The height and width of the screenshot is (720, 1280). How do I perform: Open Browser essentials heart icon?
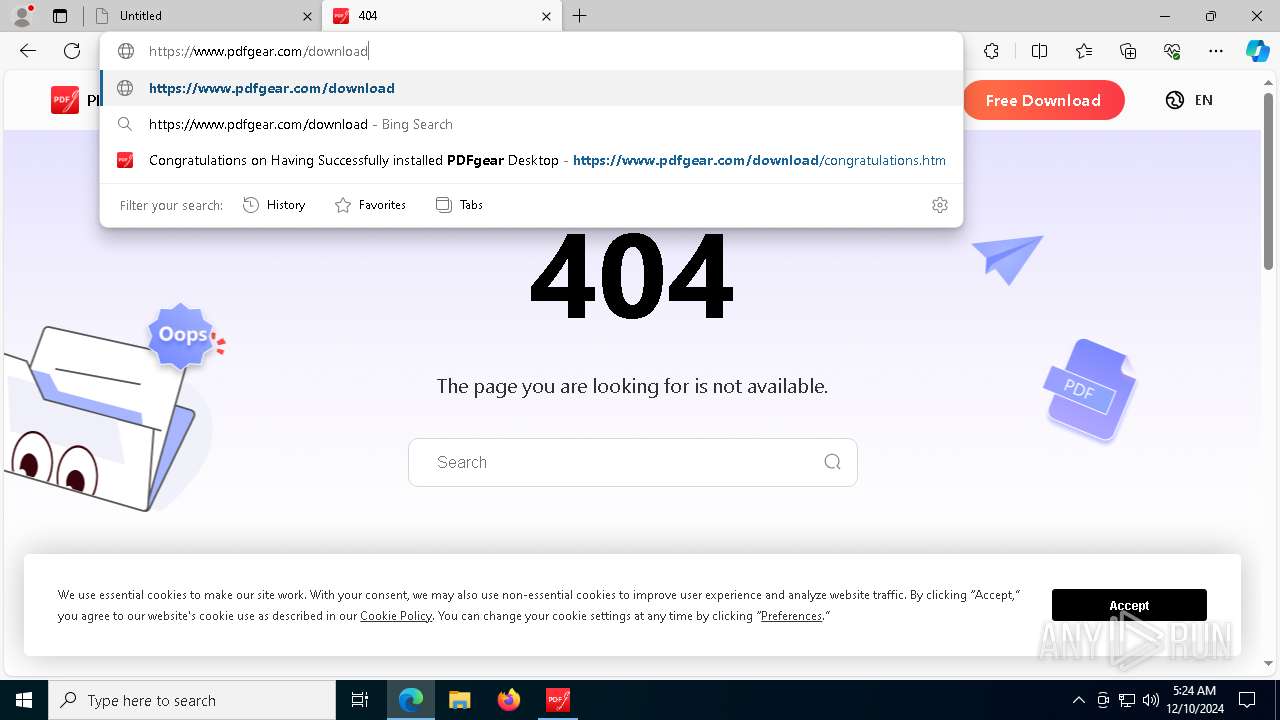click(x=1172, y=51)
